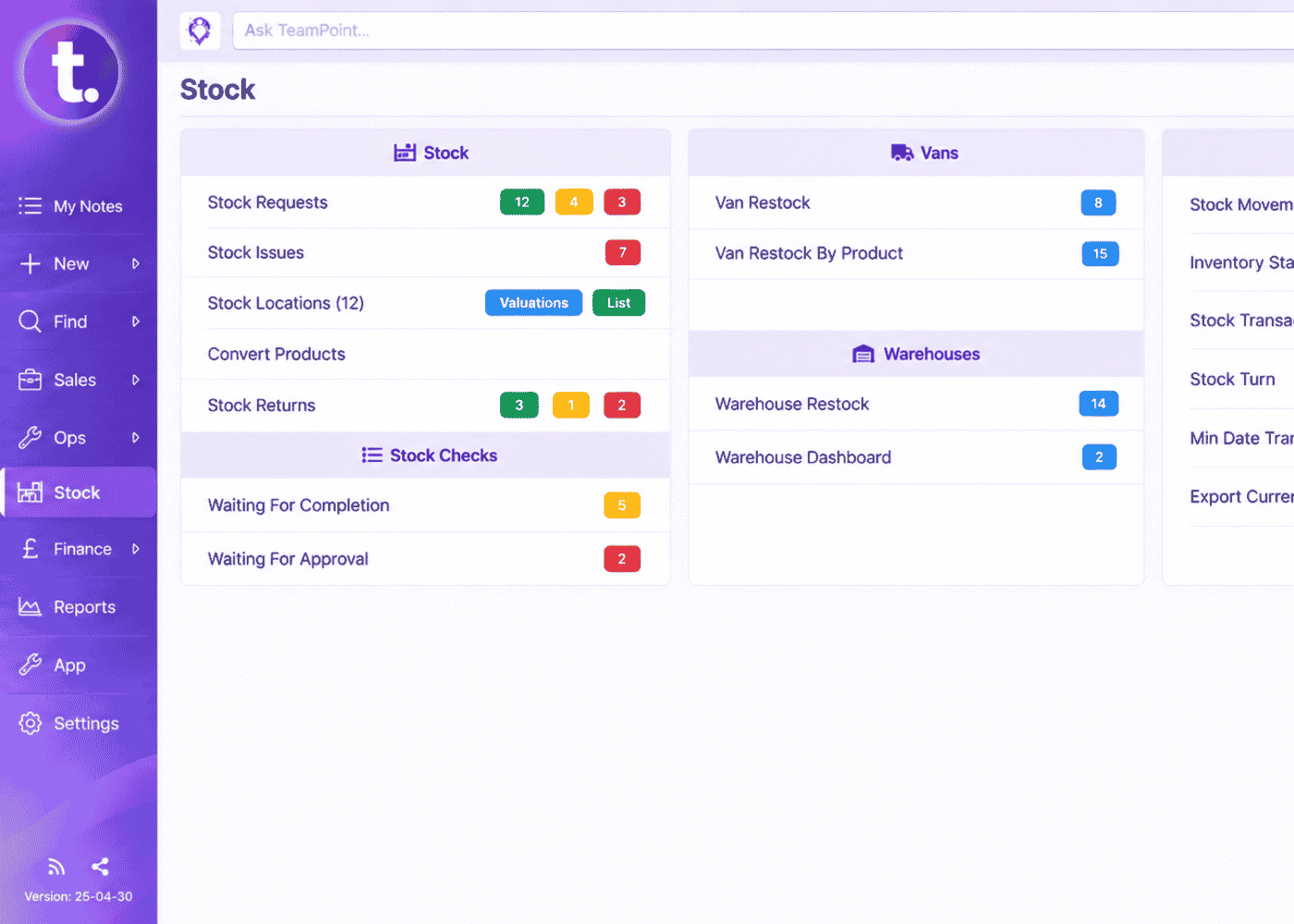Click the Sales briefcase icon
This screenshot has width=1294, height=924.
[x=30, y=380]
